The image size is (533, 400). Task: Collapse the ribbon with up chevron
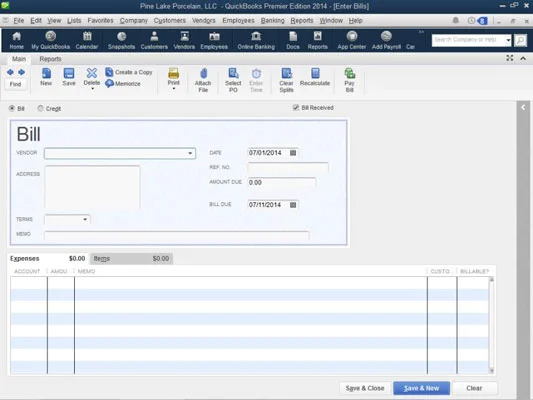pos(523,58)
